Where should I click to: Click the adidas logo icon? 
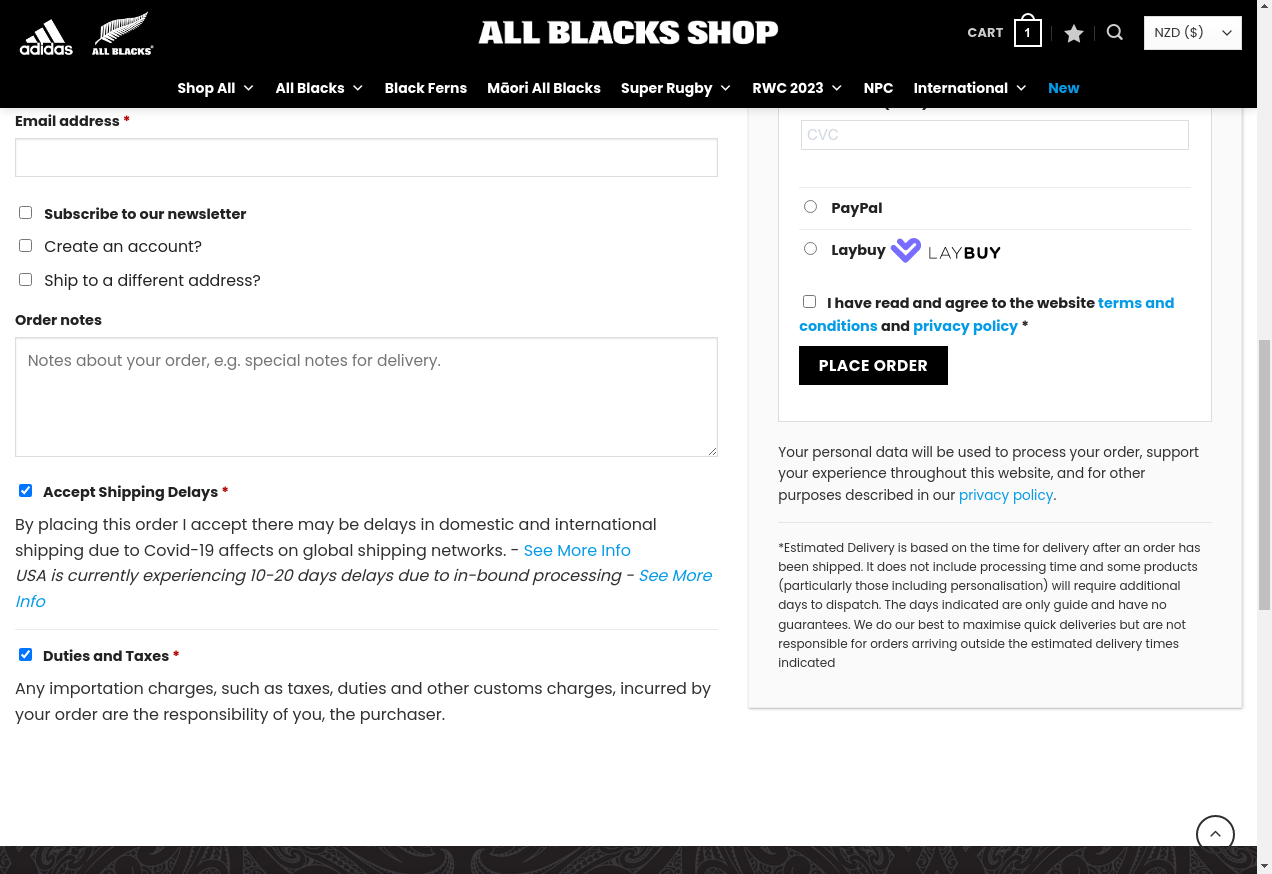(x=46, y=37)
